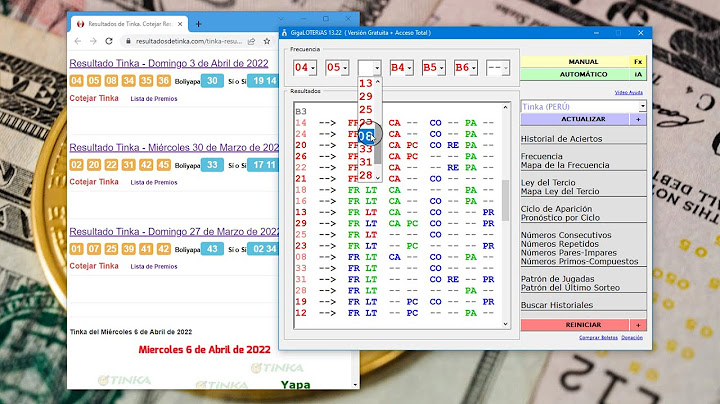Close the Resultados de Tinka tab
720x404 pixels.
180,24
